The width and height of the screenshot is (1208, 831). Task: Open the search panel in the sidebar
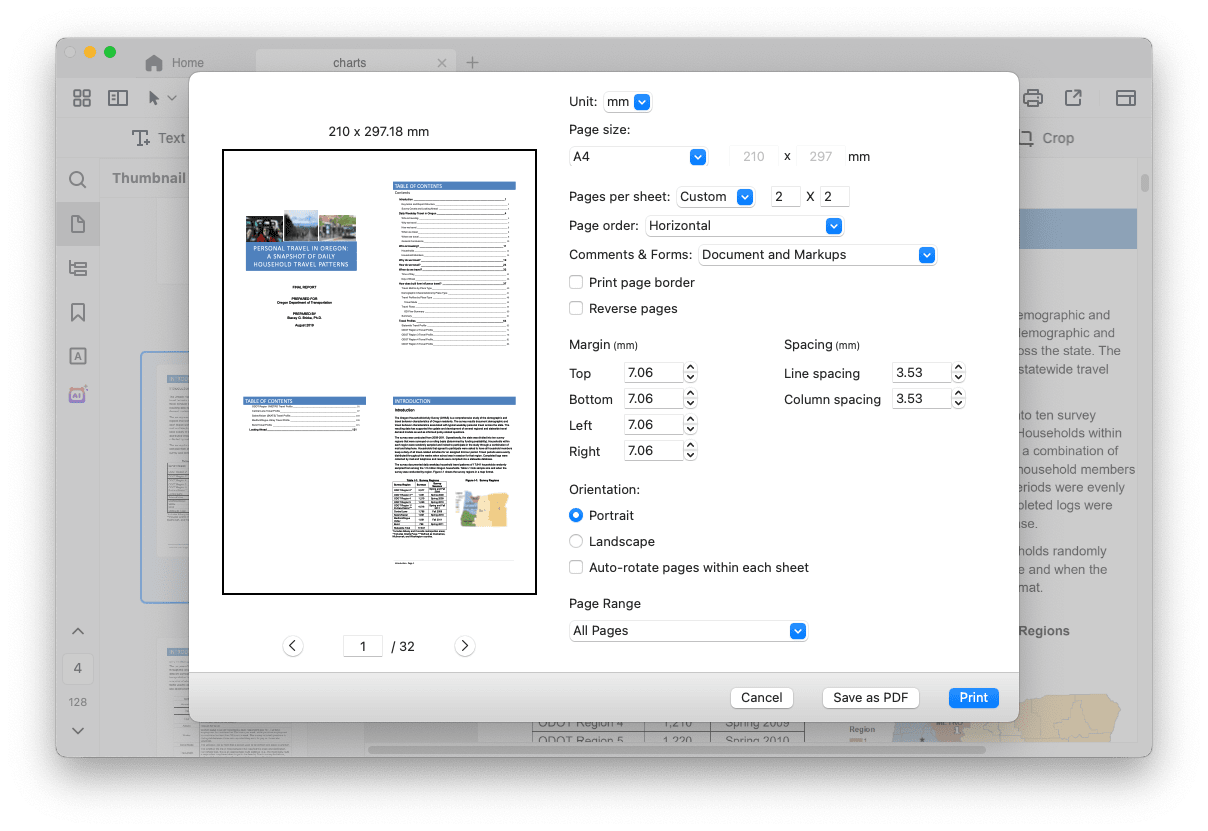point(77,180)
